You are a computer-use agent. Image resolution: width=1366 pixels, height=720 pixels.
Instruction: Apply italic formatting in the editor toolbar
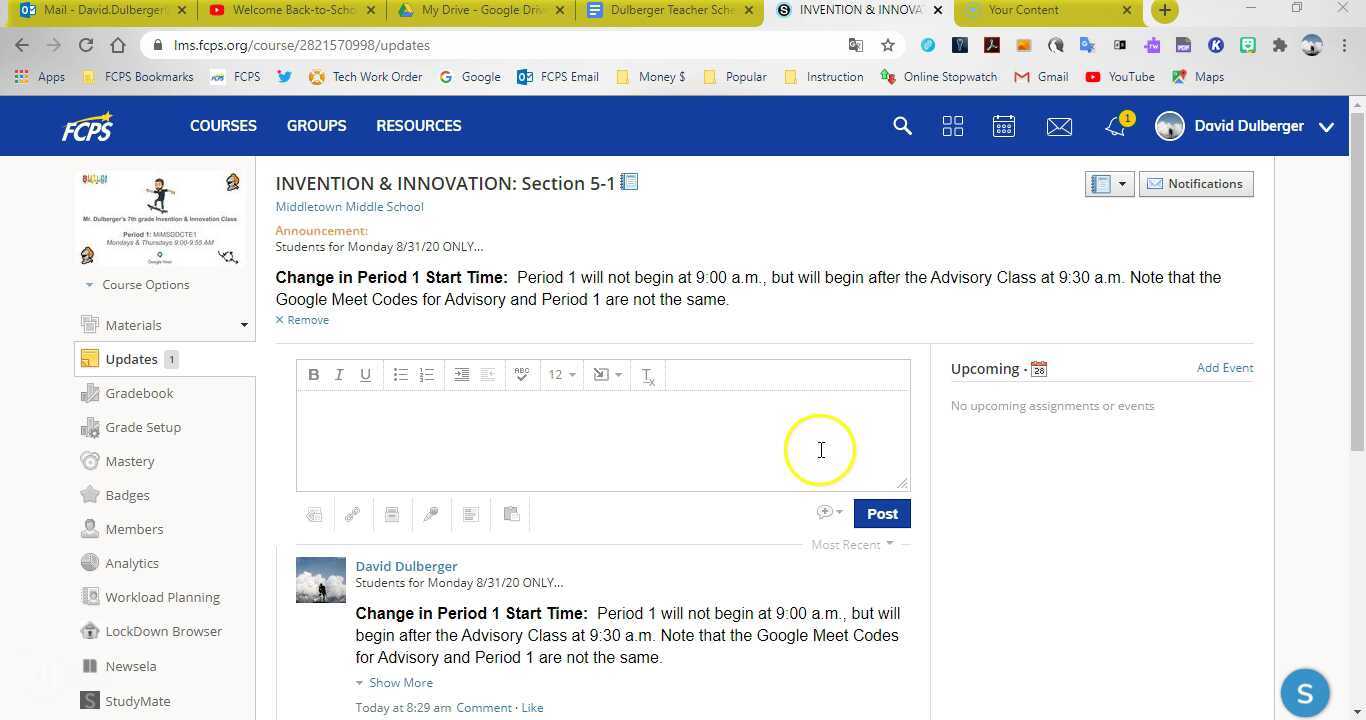pos(339,374)
